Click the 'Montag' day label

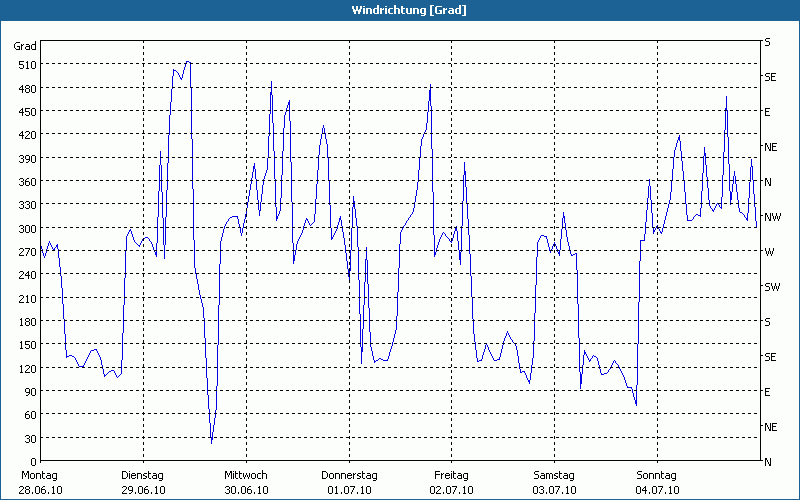coord(39,476)
